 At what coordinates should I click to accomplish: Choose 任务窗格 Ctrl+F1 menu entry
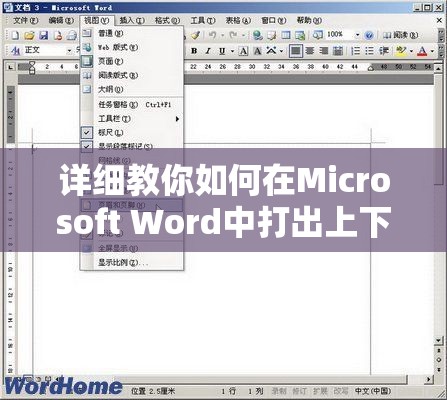point(132,105)
